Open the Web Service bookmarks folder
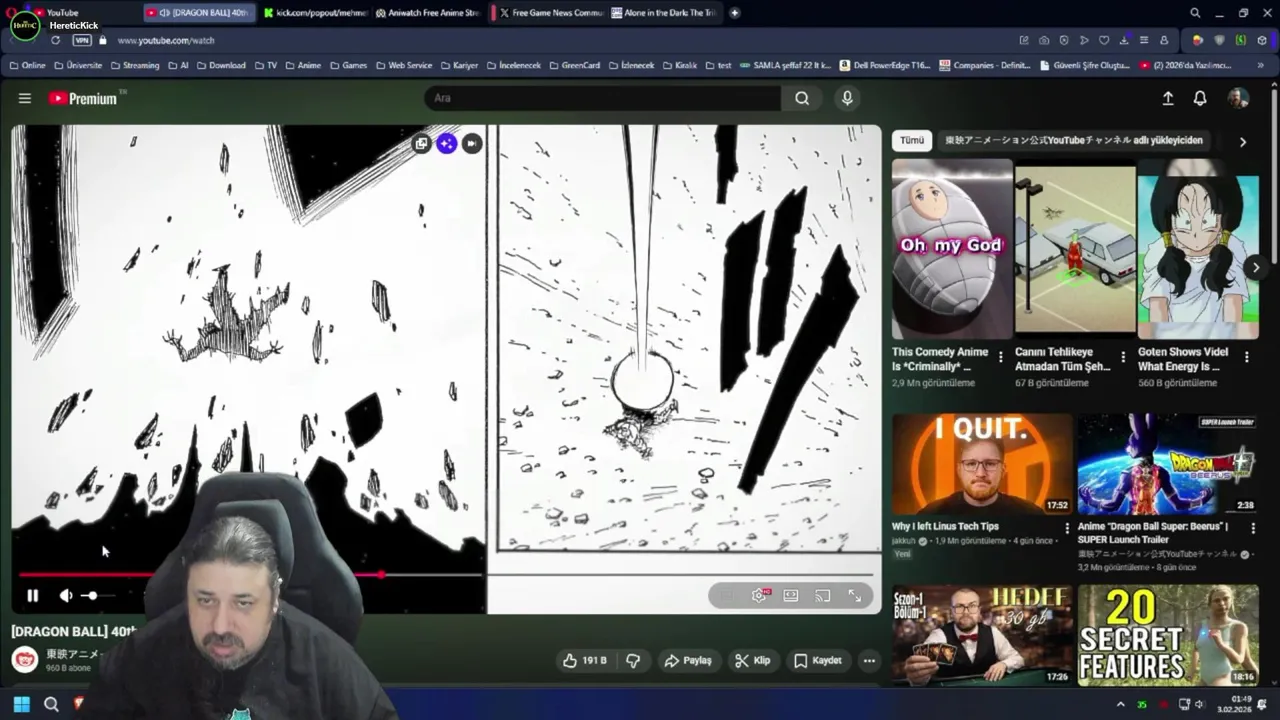The image size is (1280, 720). point(403,65)
